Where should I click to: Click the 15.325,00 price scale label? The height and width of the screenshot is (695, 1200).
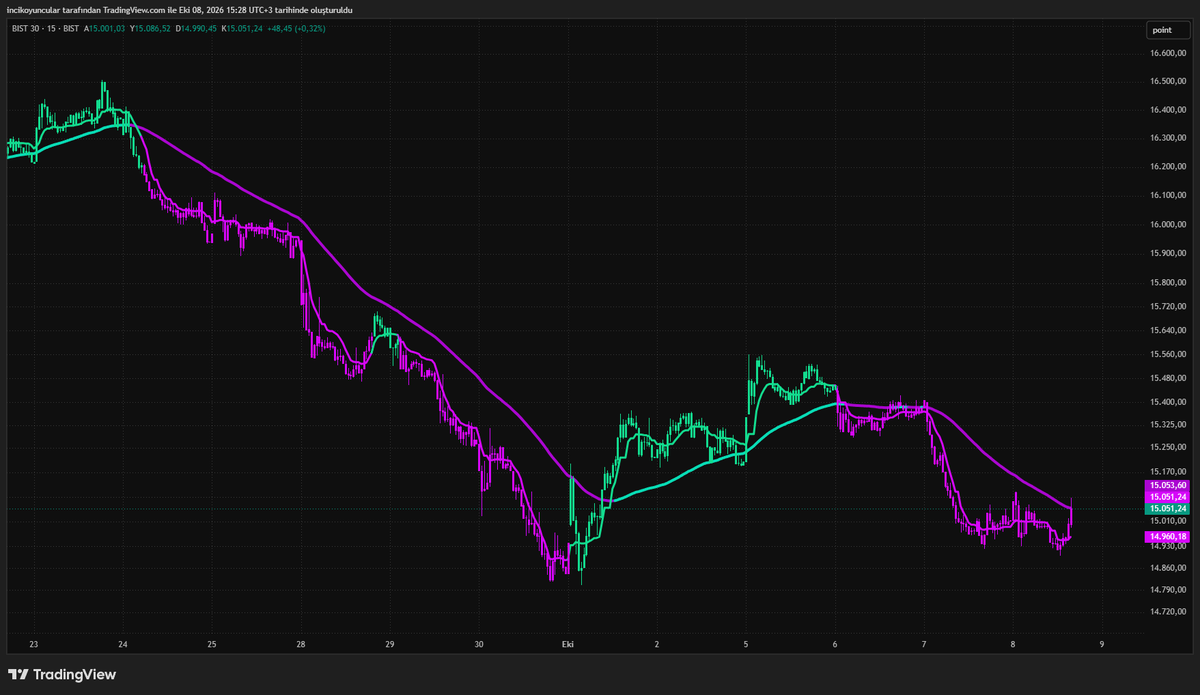pyautogui.click(x=1167, y=424)
